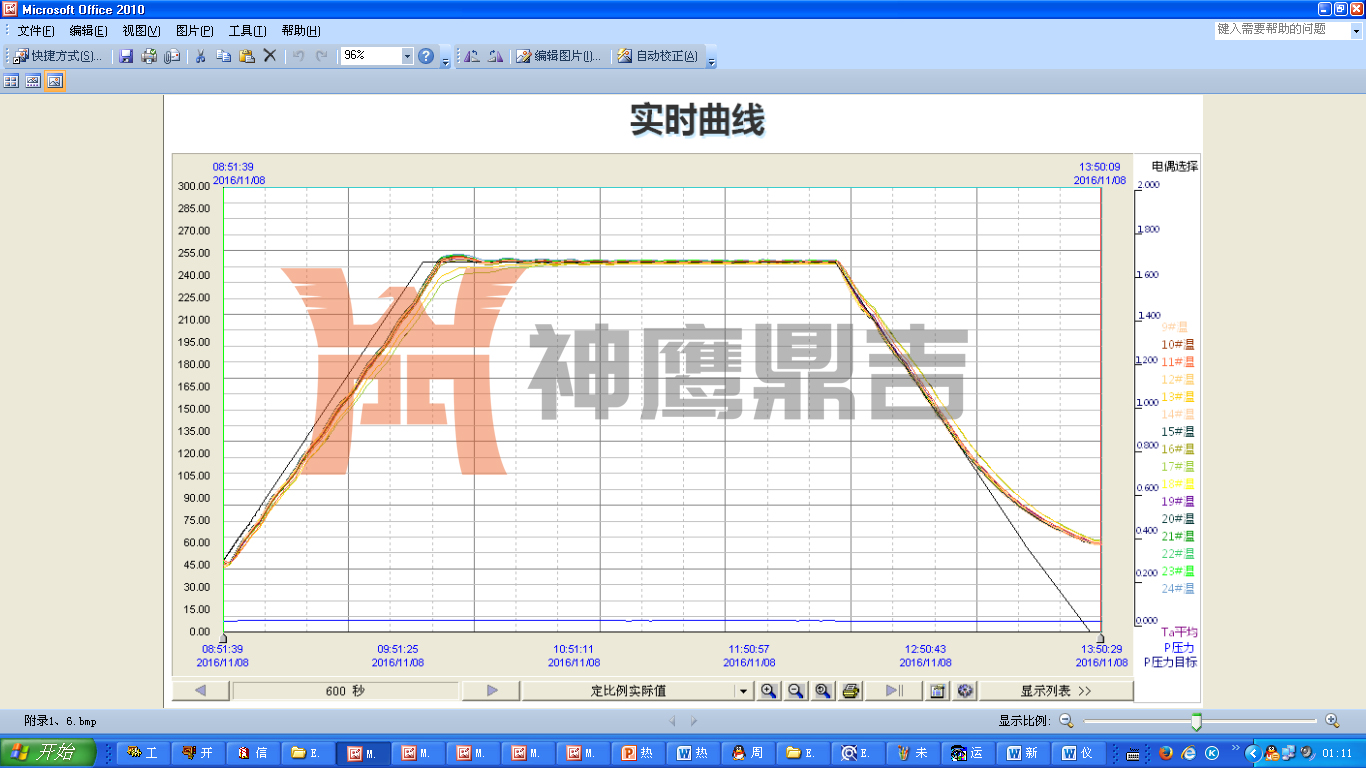Open the 帮助(H) menu
Image resolution: width=1366 pixels, height=768 pixels.
[301, 31]
